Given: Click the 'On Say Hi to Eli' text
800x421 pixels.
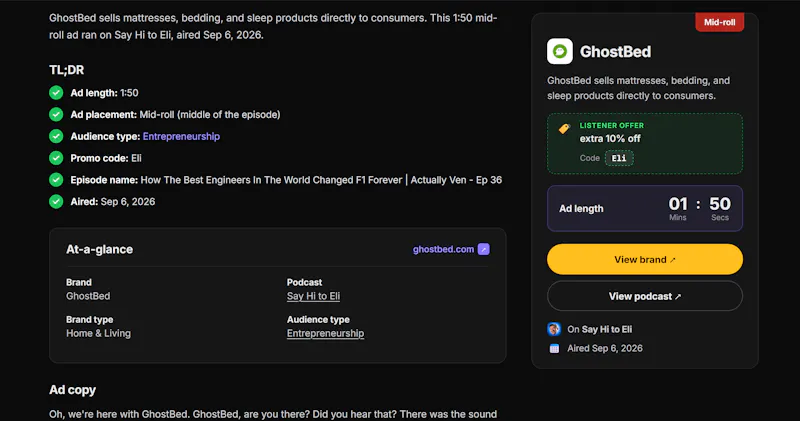Looking at the screenshot, I should 599,329.
